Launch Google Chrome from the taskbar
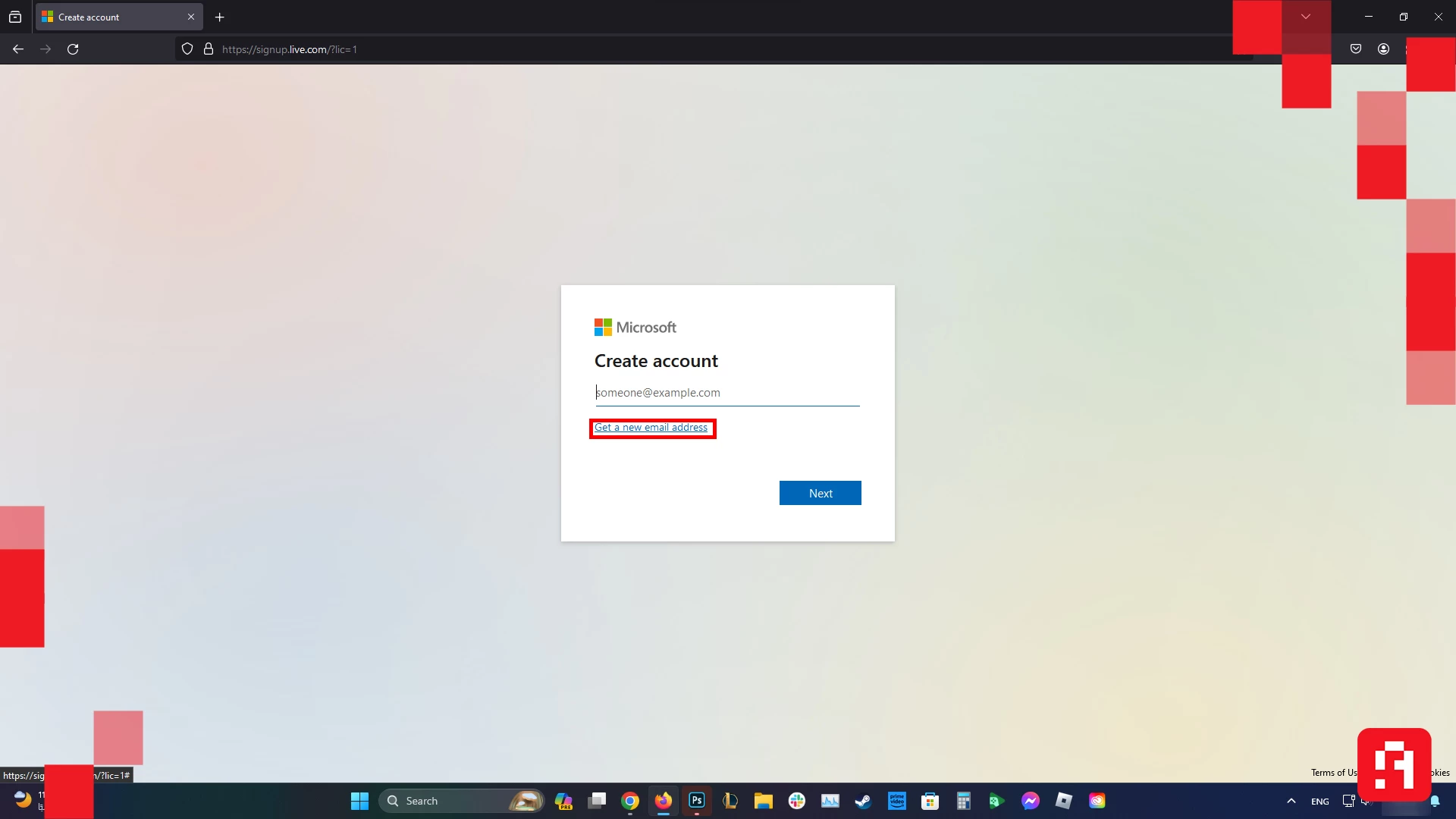 [630, 801]
